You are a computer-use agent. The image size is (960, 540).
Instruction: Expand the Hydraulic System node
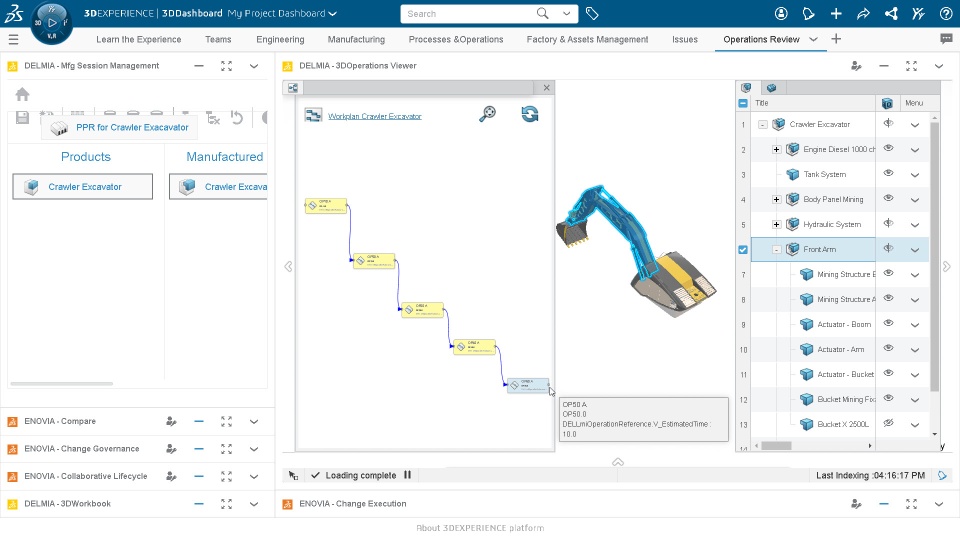[776, 225]
